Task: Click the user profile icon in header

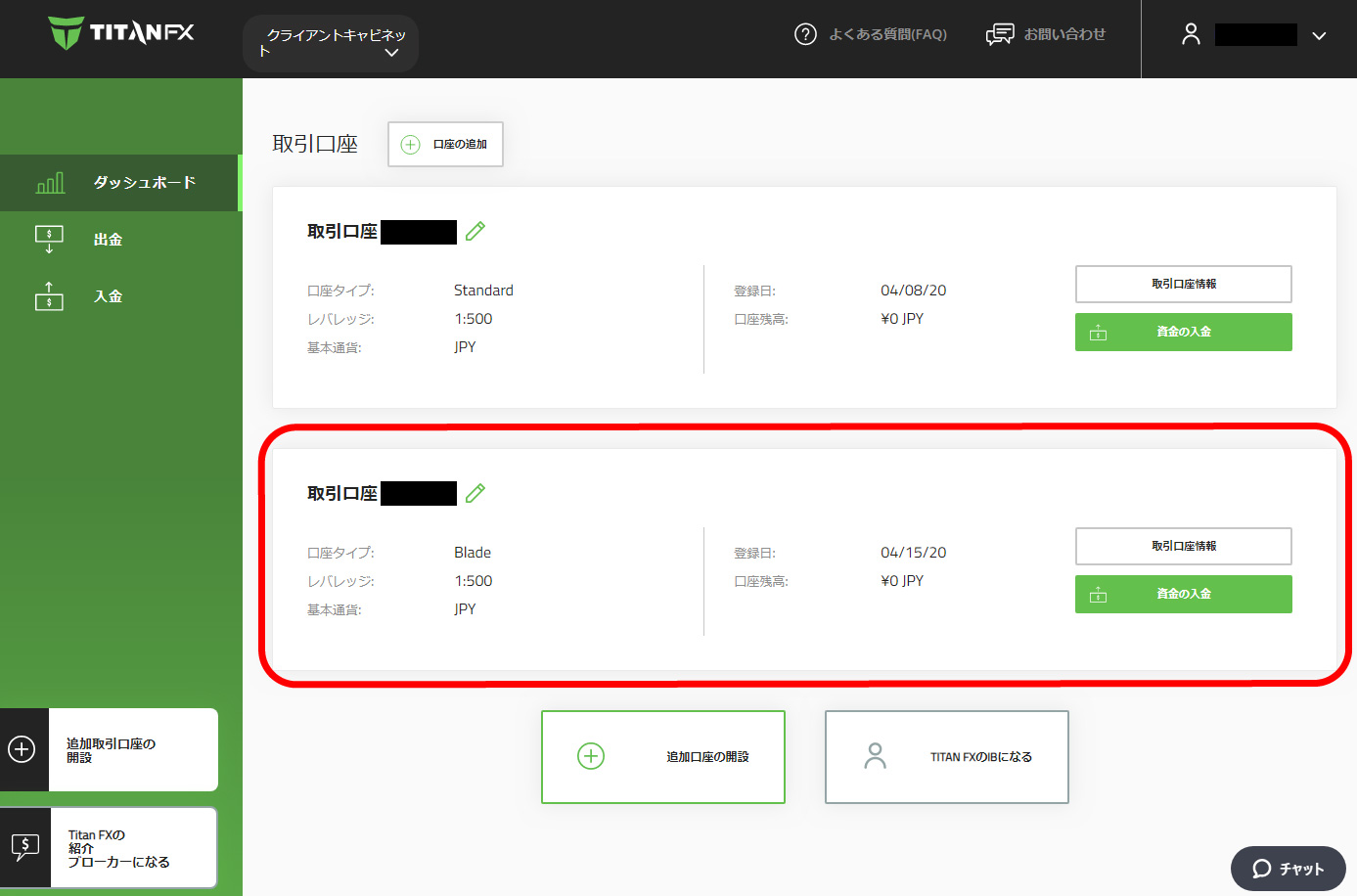Action: 1191,34
